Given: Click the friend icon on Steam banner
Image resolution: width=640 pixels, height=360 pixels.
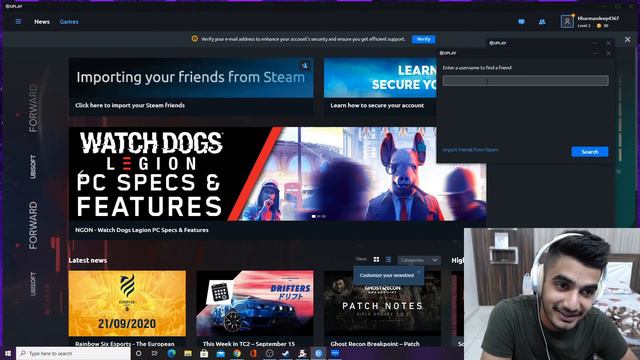Looking at the screenshot, I should (305, 65).
